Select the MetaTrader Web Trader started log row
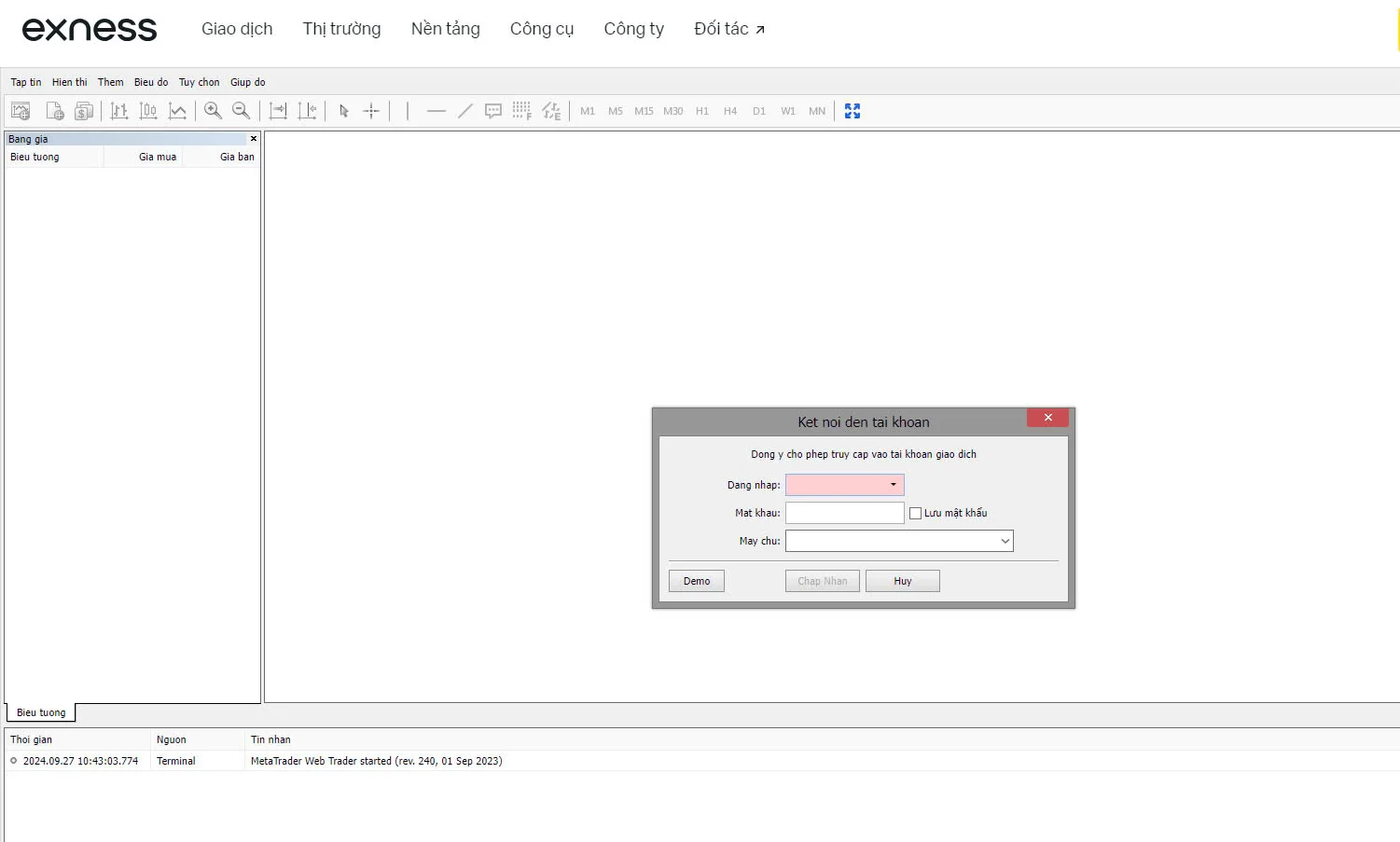Screen dimensions: 1400x842 pyautogui.click(x=702, y=761)
